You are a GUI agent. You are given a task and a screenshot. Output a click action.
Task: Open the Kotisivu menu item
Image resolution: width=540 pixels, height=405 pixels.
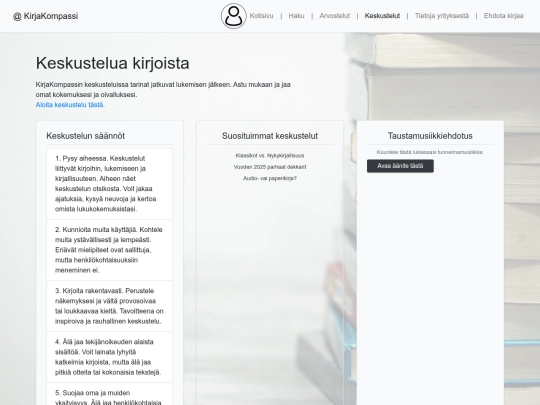click(261, 16)
